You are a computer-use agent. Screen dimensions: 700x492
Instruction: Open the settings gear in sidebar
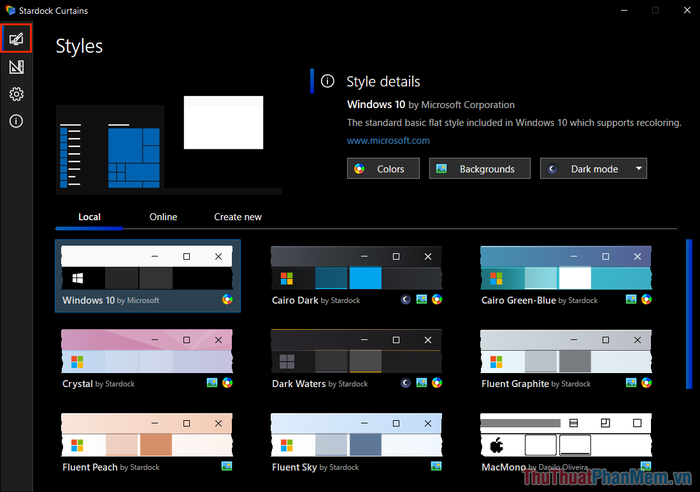point(16,94)
